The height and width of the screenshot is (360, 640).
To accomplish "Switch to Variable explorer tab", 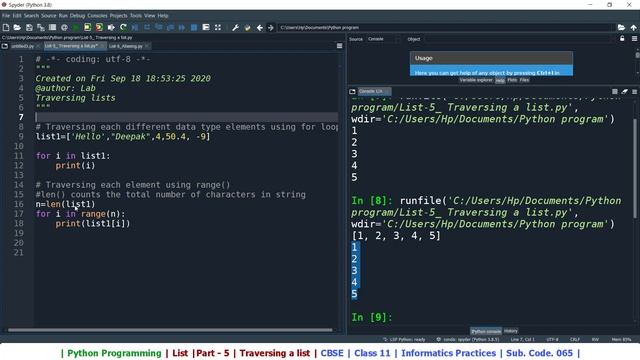I will click(x=476, y=80).
